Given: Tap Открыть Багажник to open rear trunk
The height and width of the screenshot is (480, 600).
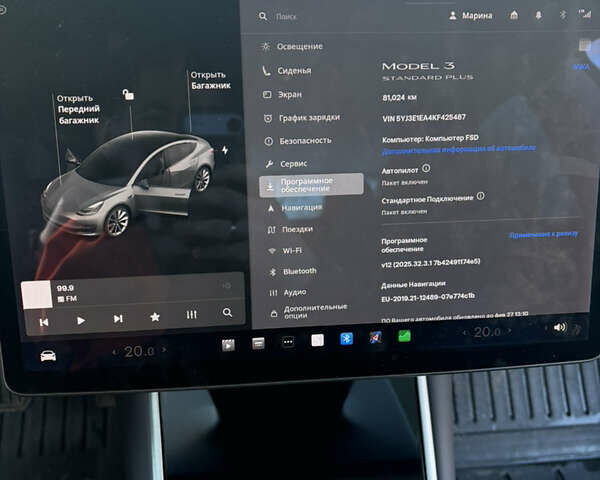Looking at the screenshot, I should 210,80.
